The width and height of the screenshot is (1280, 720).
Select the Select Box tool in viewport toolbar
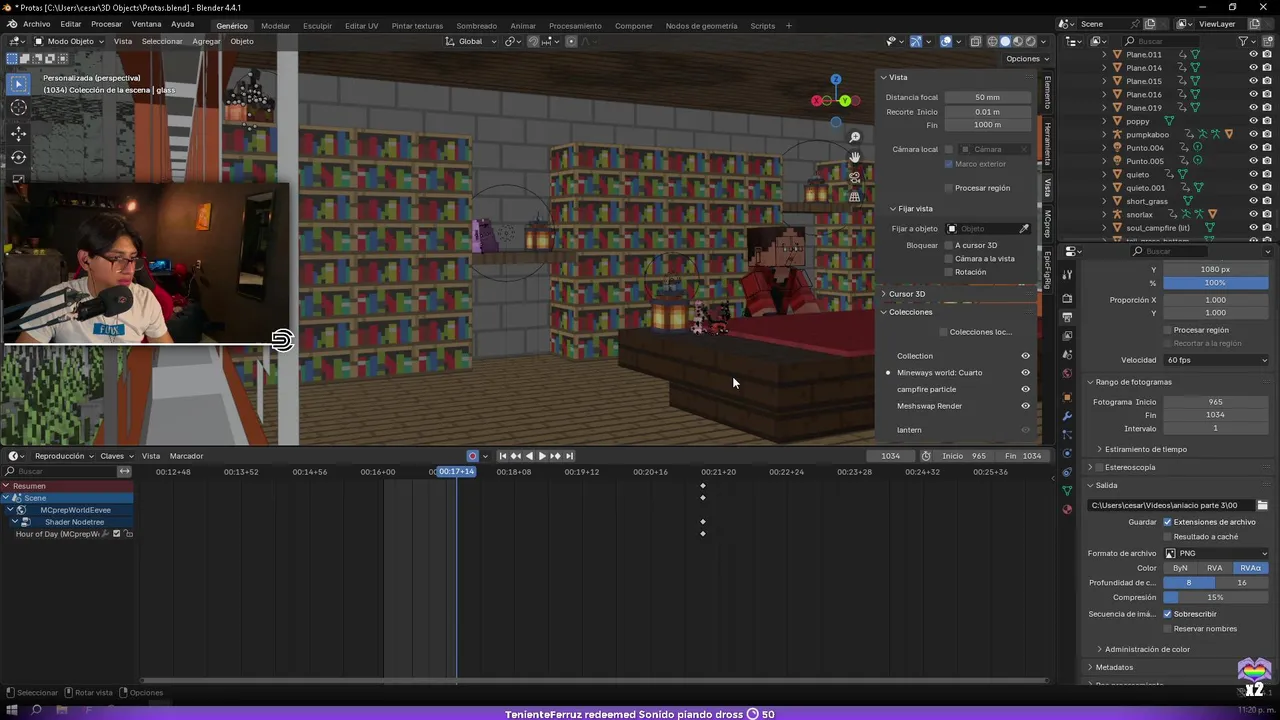[18, 84]
